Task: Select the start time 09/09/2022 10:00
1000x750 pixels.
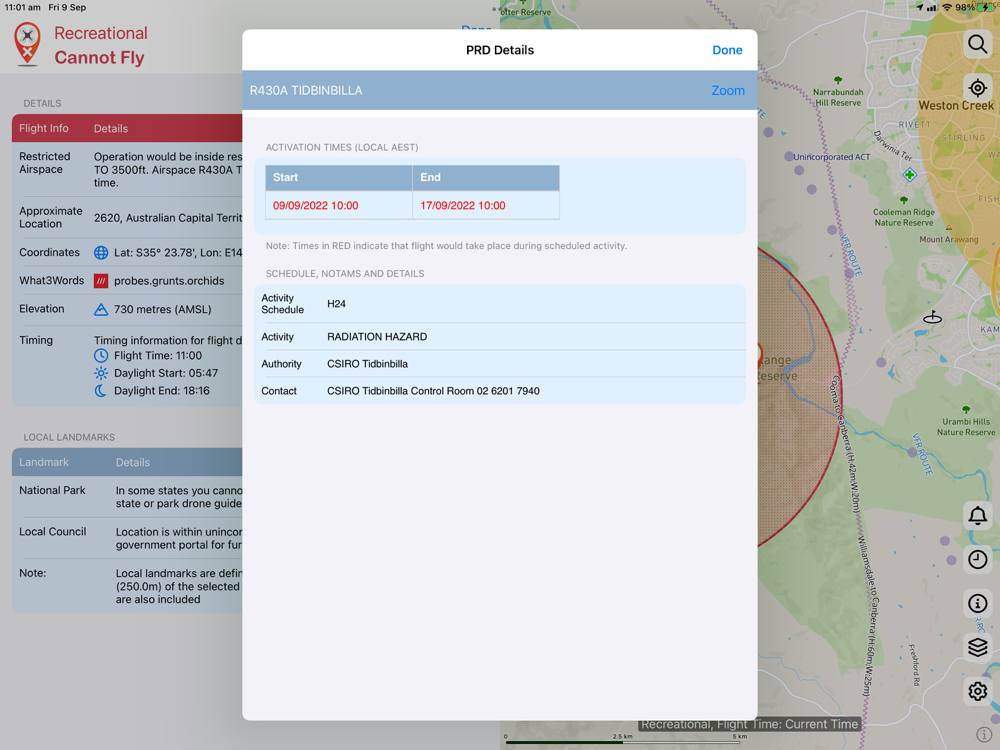Action: [316, 205]
